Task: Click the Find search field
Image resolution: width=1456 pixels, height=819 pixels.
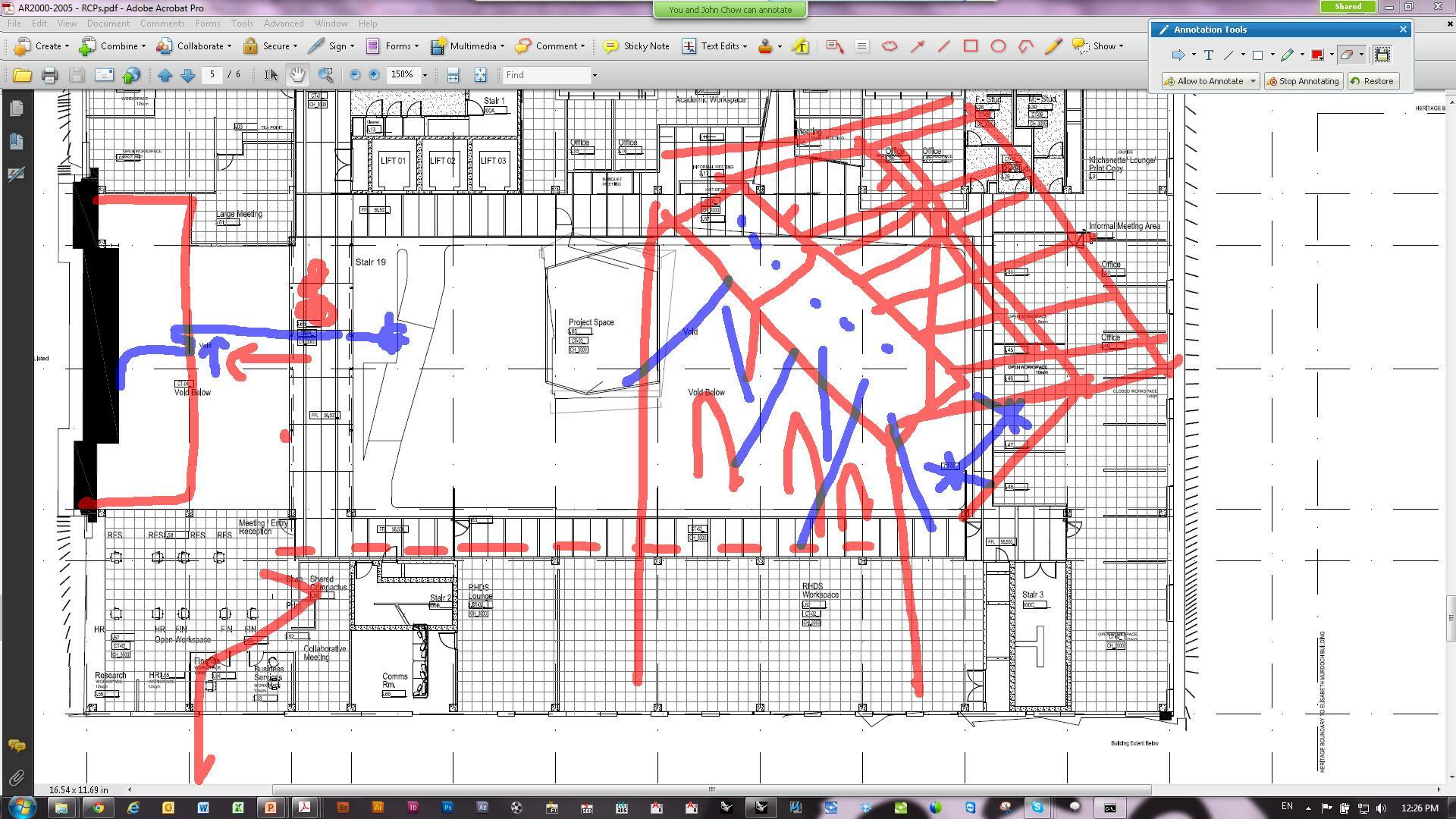Action: (x=547, y=75)
